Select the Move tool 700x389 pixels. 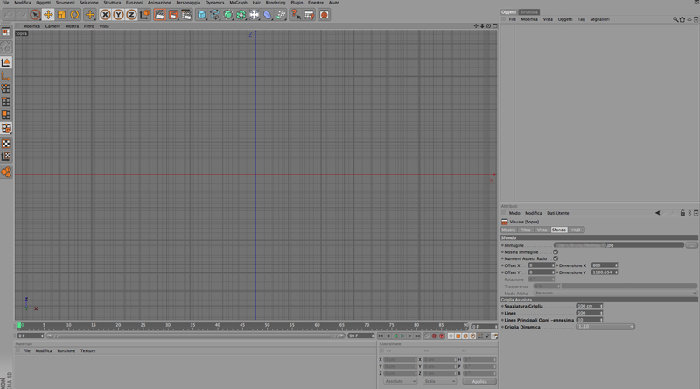(48, 15)
